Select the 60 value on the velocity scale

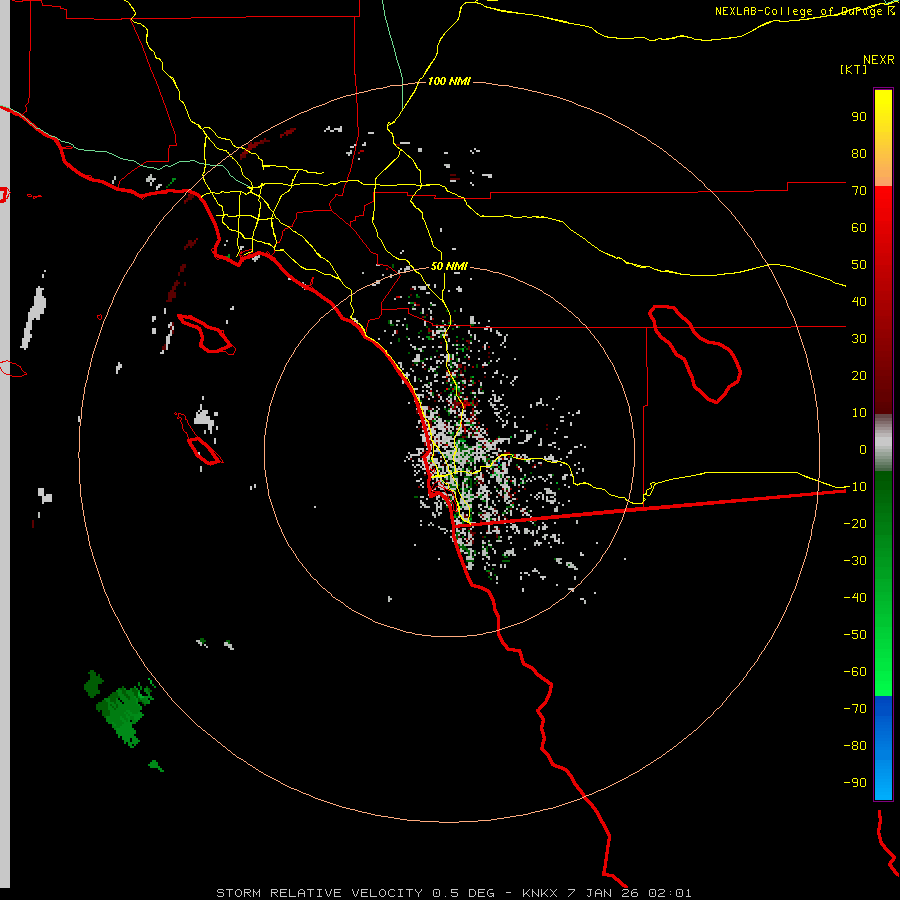click(x=859, y=228)
